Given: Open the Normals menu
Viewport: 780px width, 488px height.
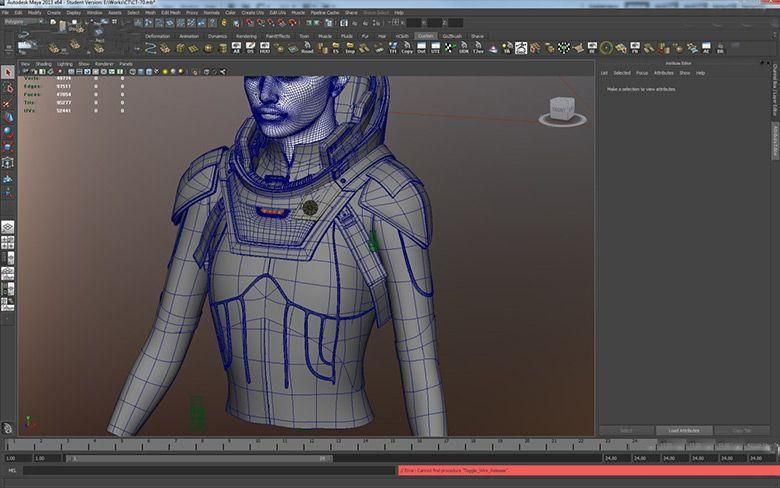Looking at the screenshot, I should pyautogui.click(x=211, y=12).
